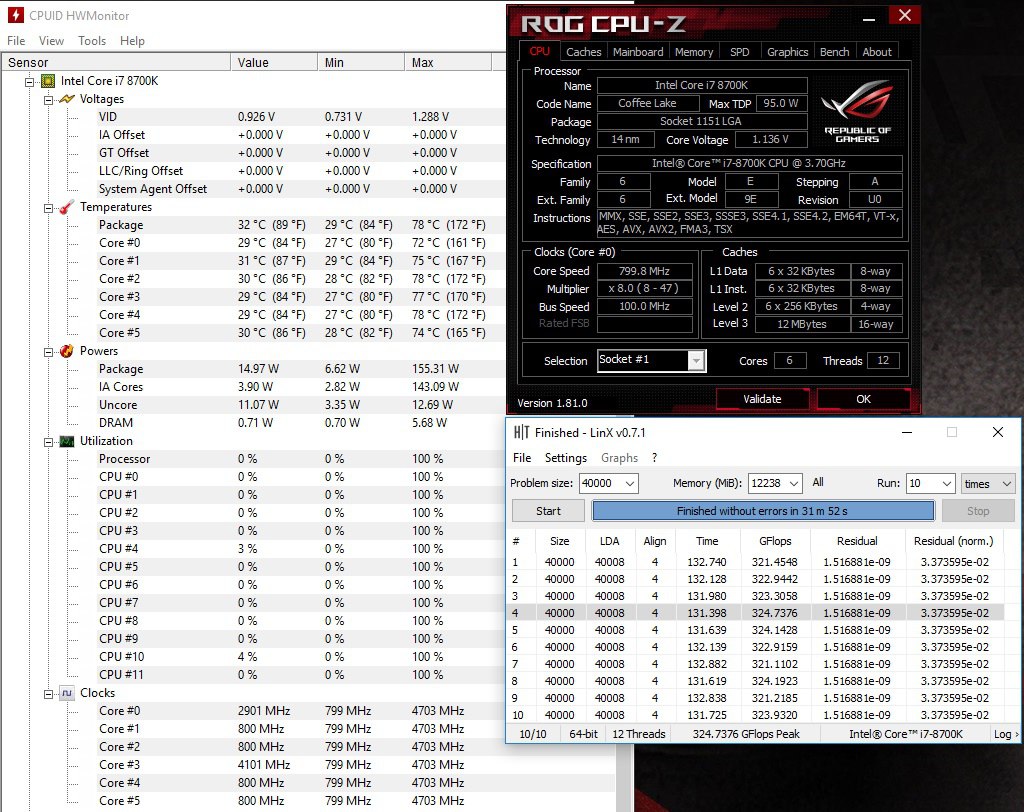This screenshot has height=812, width=1024.
Task: Open the Run count dropdown in LinX
Action: [947, 483]
